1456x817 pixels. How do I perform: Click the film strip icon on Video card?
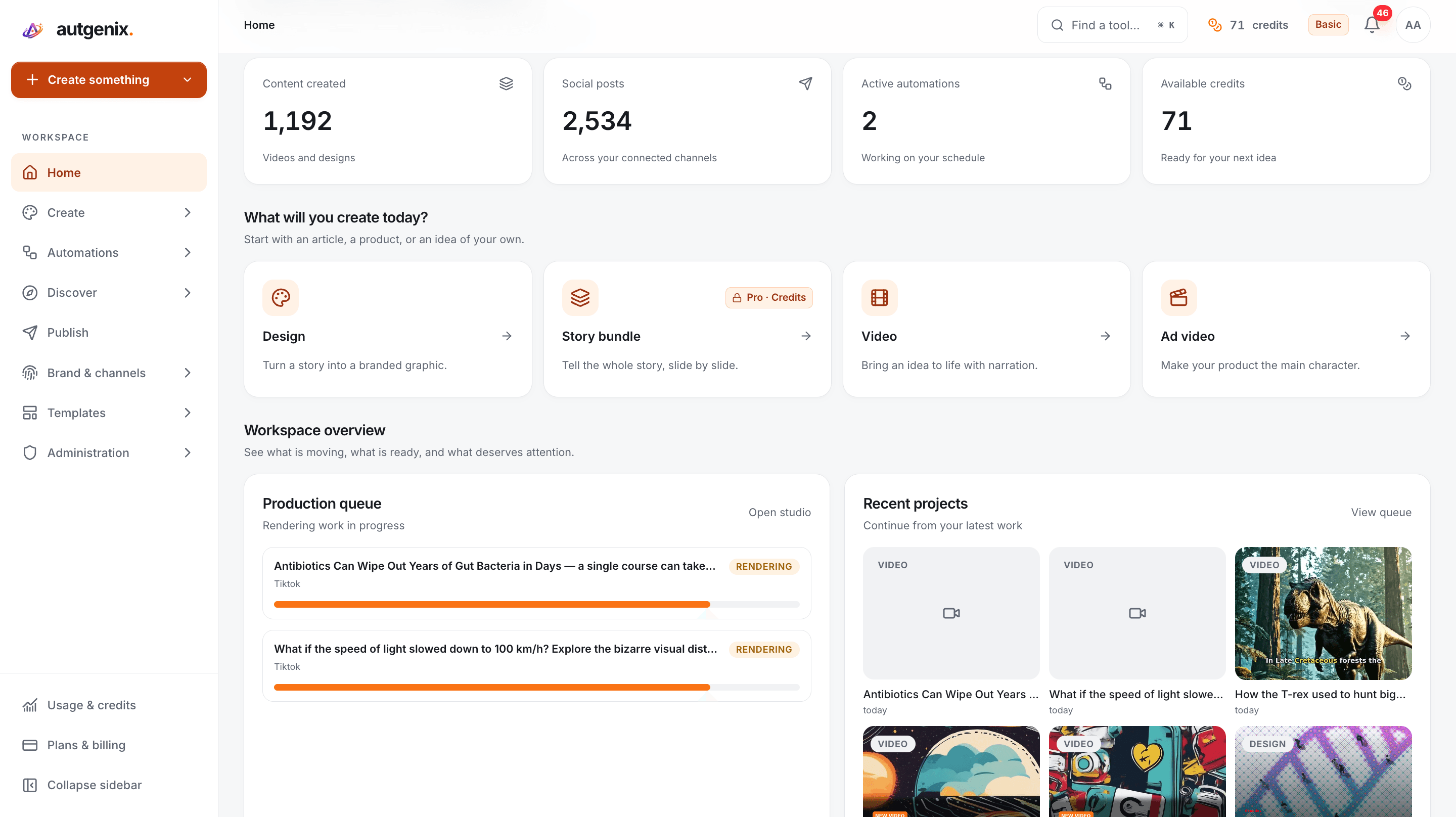tap(879, 297)
